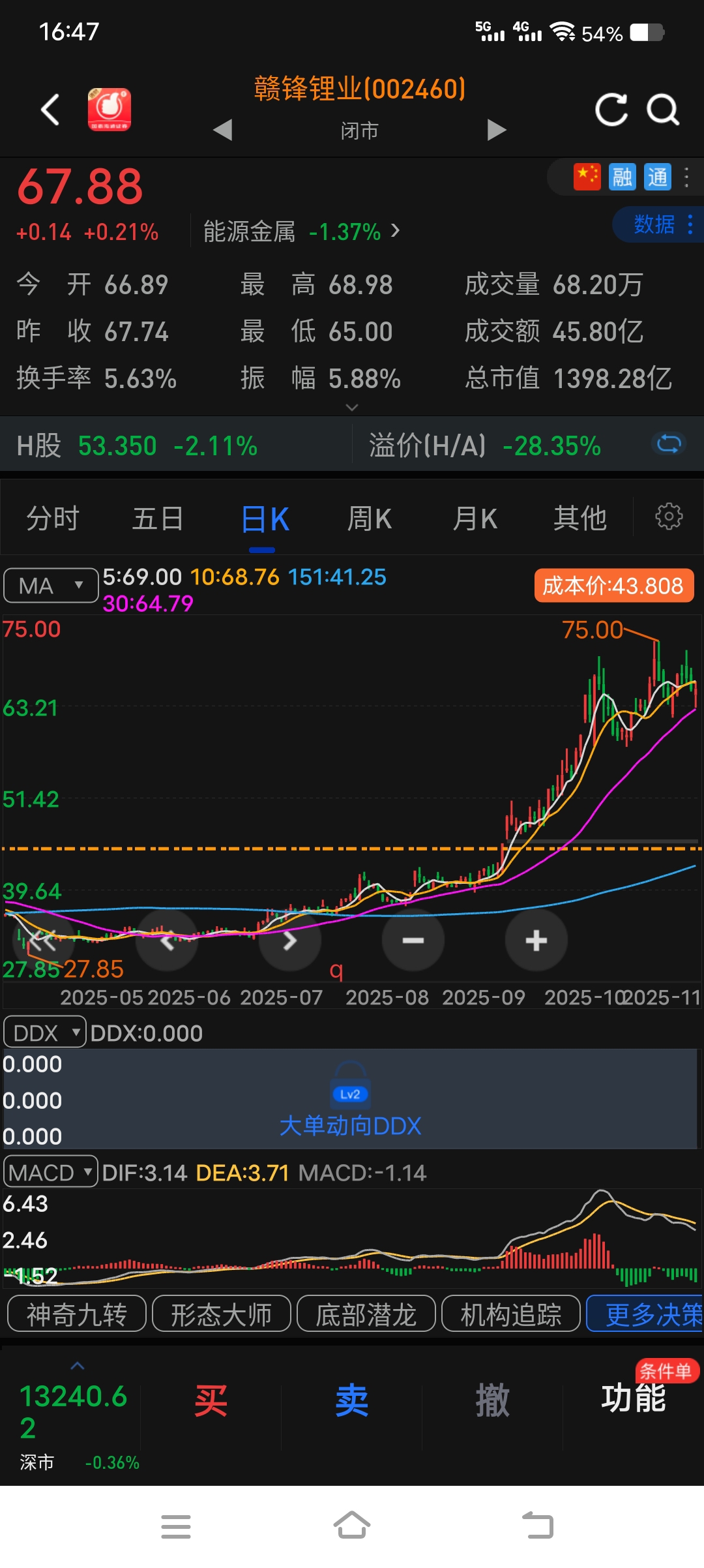Screen dimensions: 704x1568
Task: Open the three-dot menu beside badges
Action: tap(686, 177)
